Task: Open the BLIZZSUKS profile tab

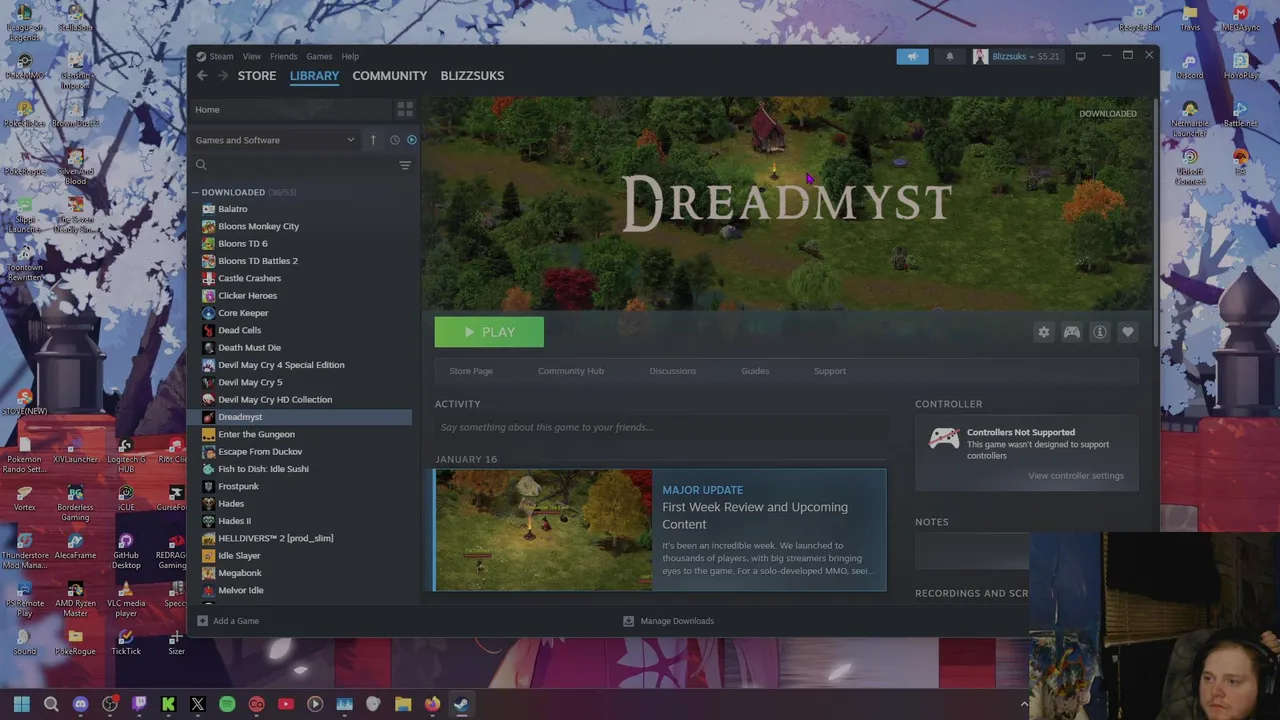Action: click(x=472, y=76)
